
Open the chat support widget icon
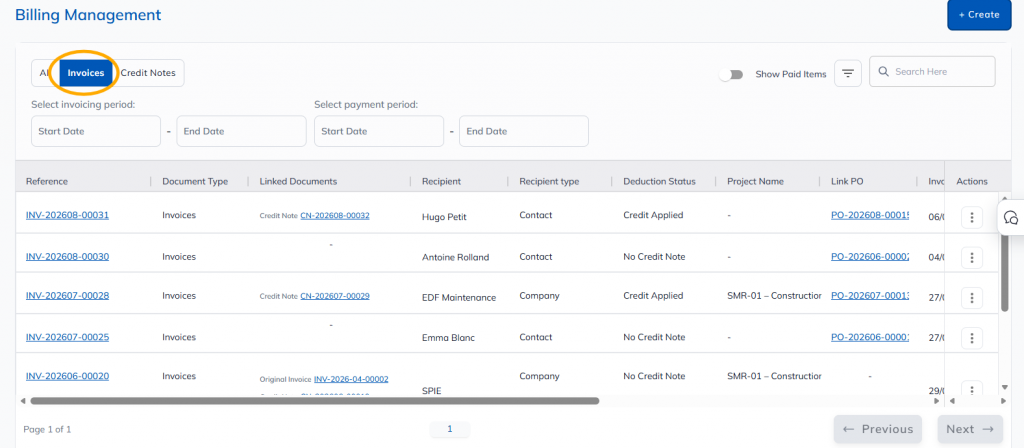tap(1011, 217)
